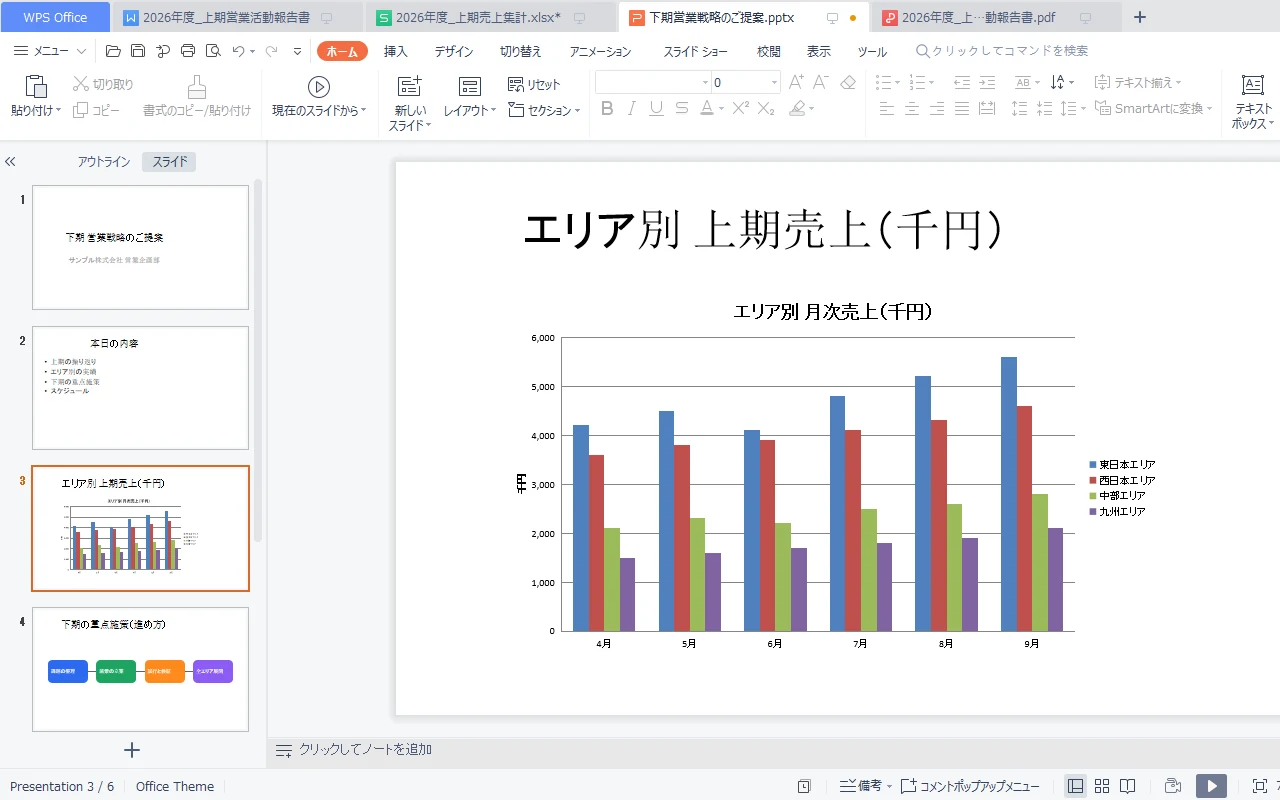Open the デザイン ribbon tab
The width and height of the screenshot is (1280, 800).
(x=454, y=51)
